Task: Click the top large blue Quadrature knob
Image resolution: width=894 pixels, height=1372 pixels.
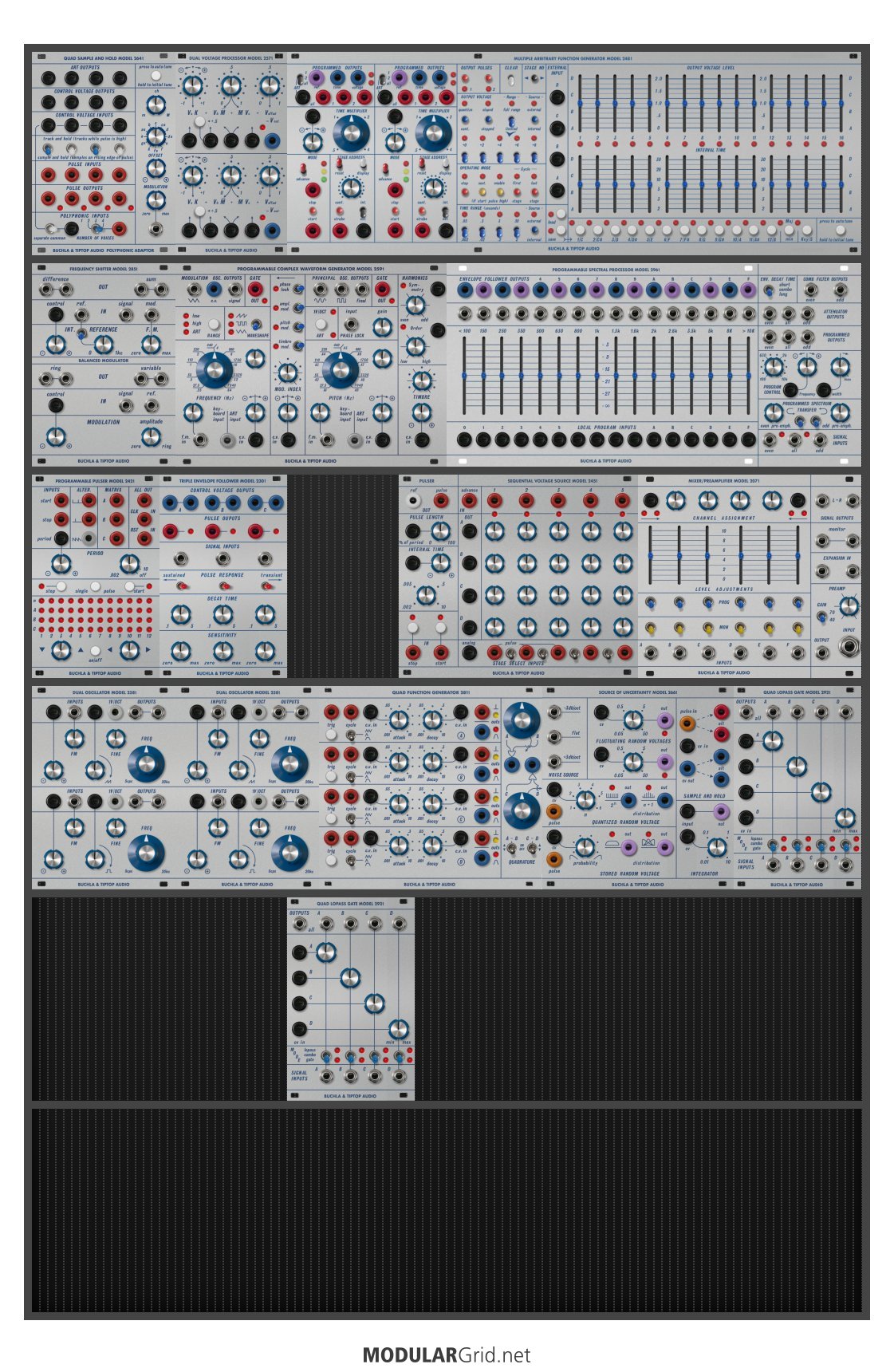Action: coord(522,719)
